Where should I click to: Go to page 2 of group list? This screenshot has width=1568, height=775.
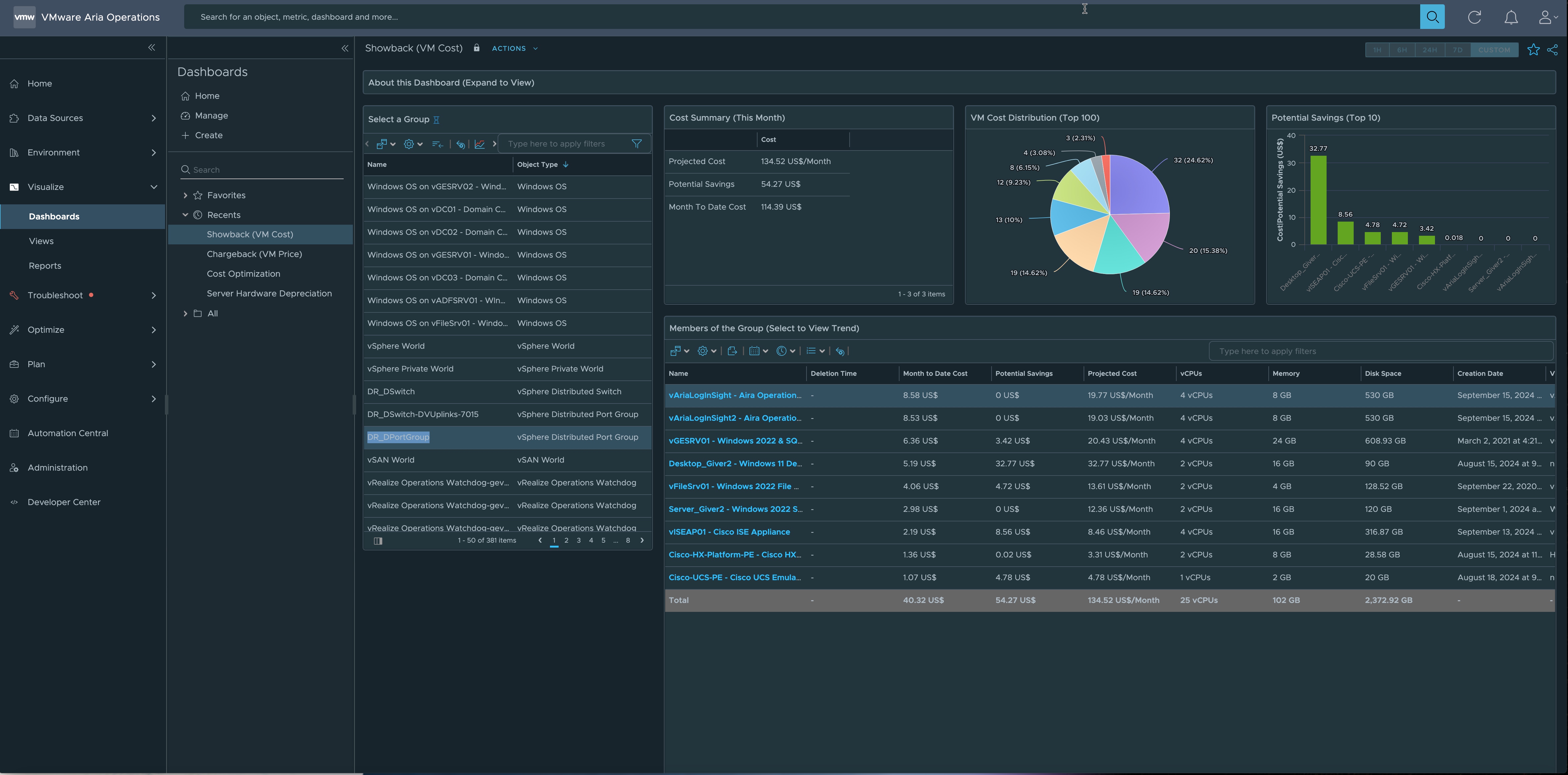(566, 541)
